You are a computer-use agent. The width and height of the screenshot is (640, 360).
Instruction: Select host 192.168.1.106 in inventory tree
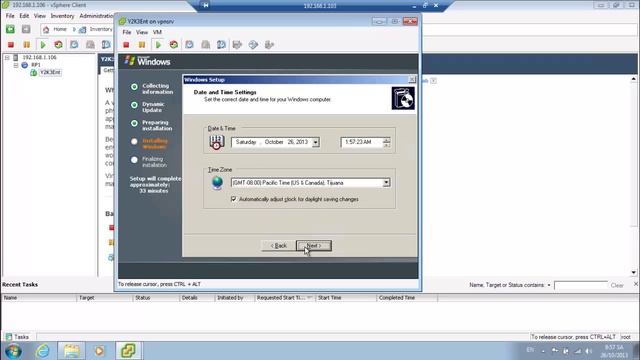coord(39,58)
